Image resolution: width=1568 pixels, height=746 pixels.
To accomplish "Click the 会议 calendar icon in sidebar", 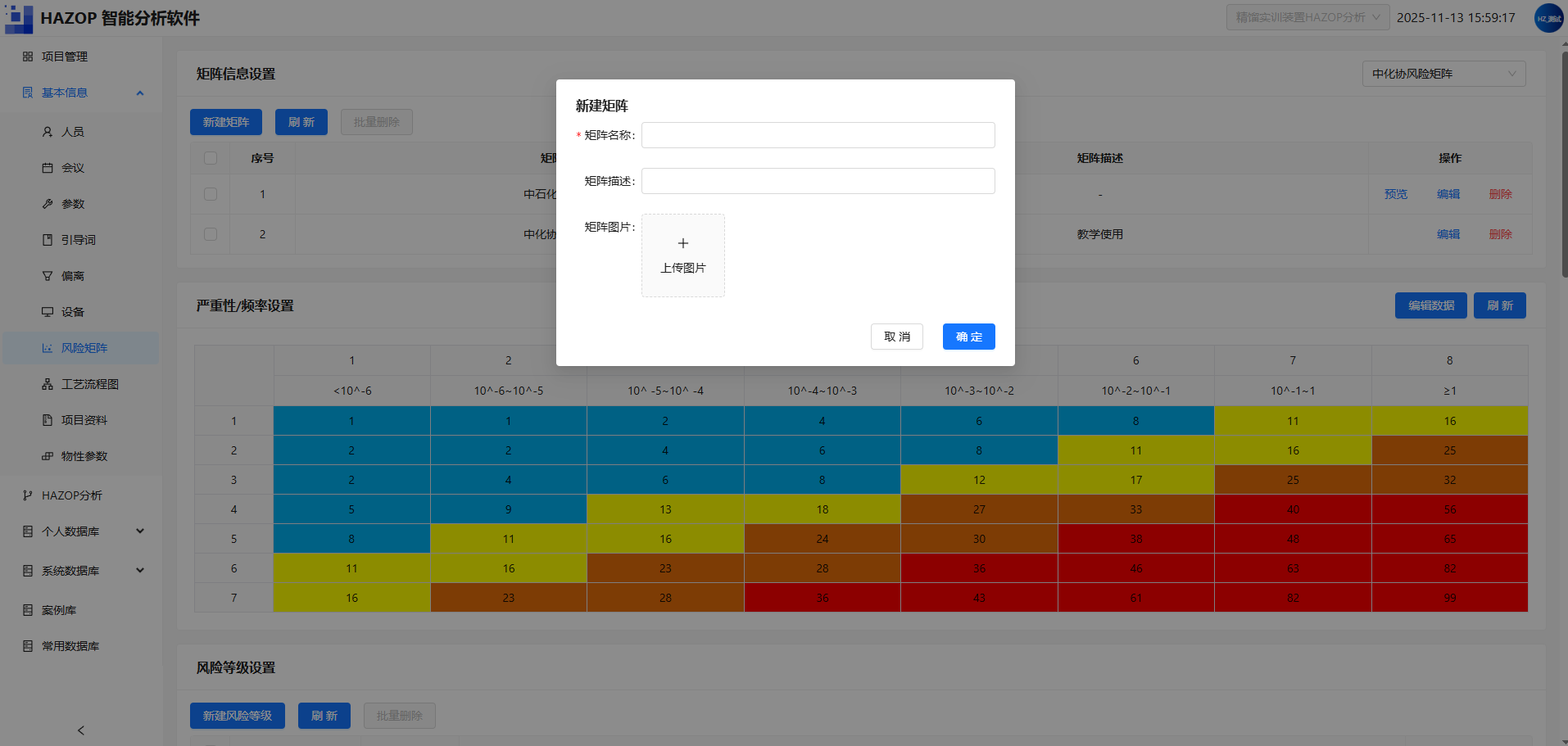I will (x=48, y=168).
